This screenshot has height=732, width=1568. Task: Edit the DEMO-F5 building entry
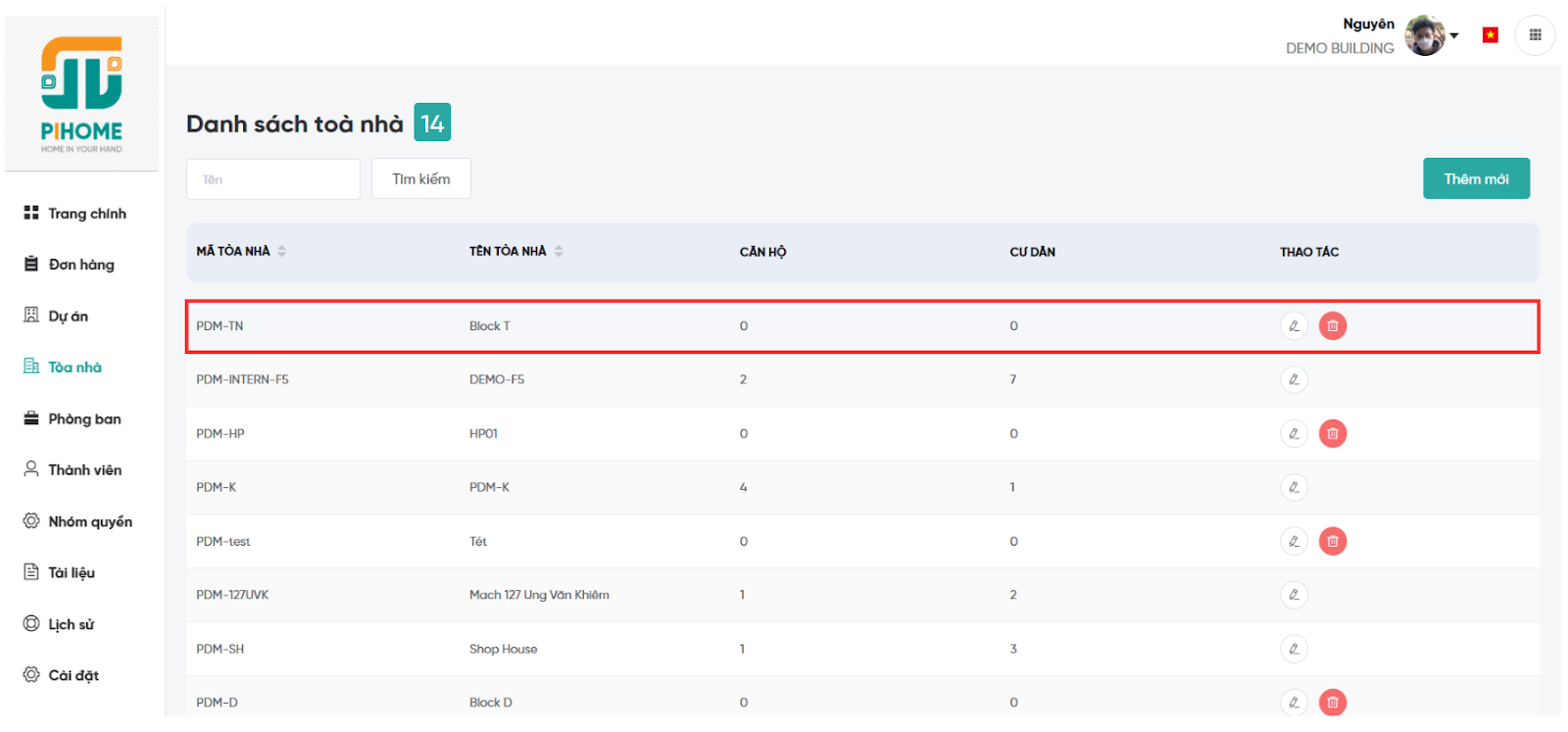(x=1294, y=380)
